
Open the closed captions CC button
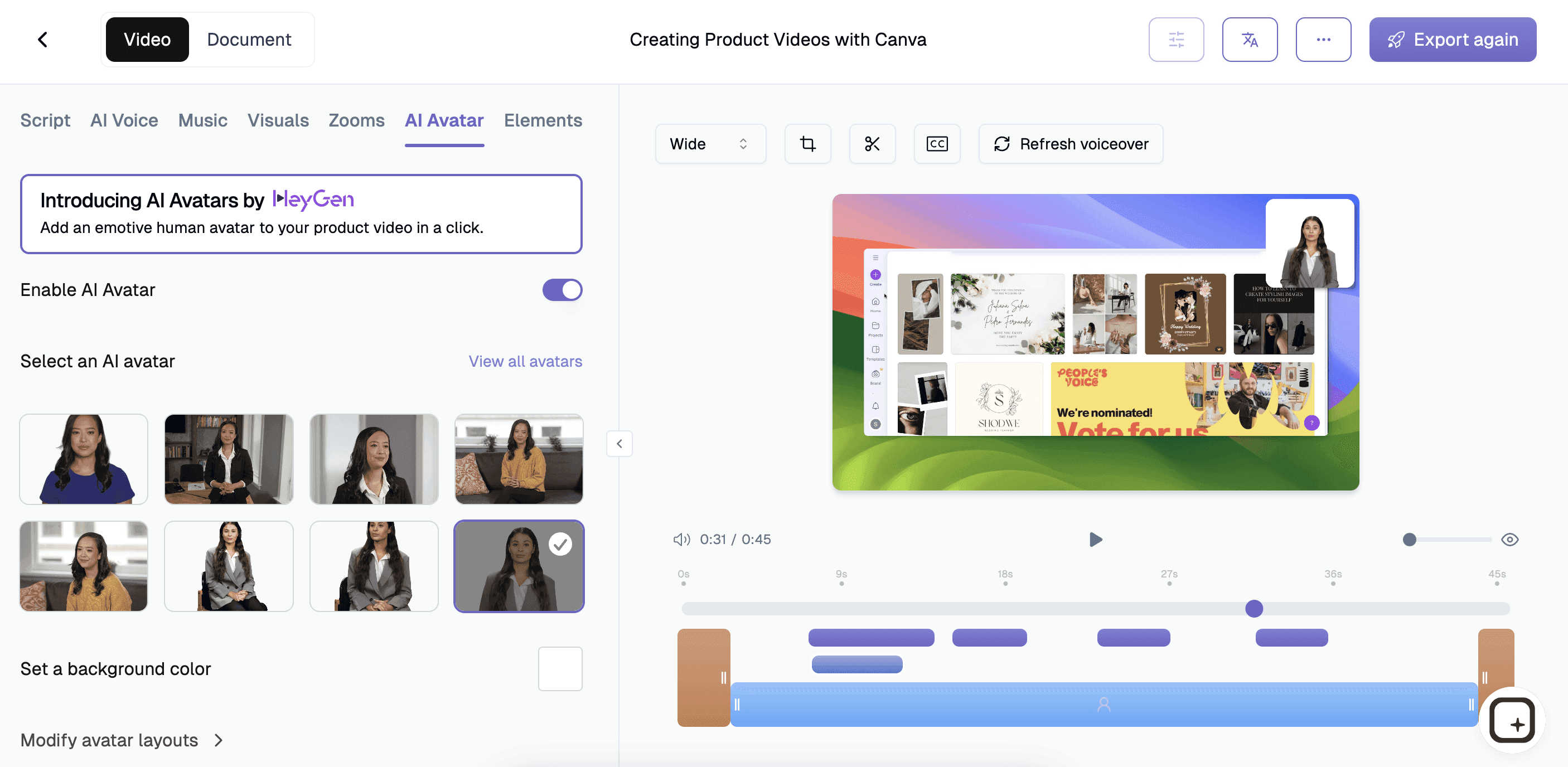click(x=936, y=144)
